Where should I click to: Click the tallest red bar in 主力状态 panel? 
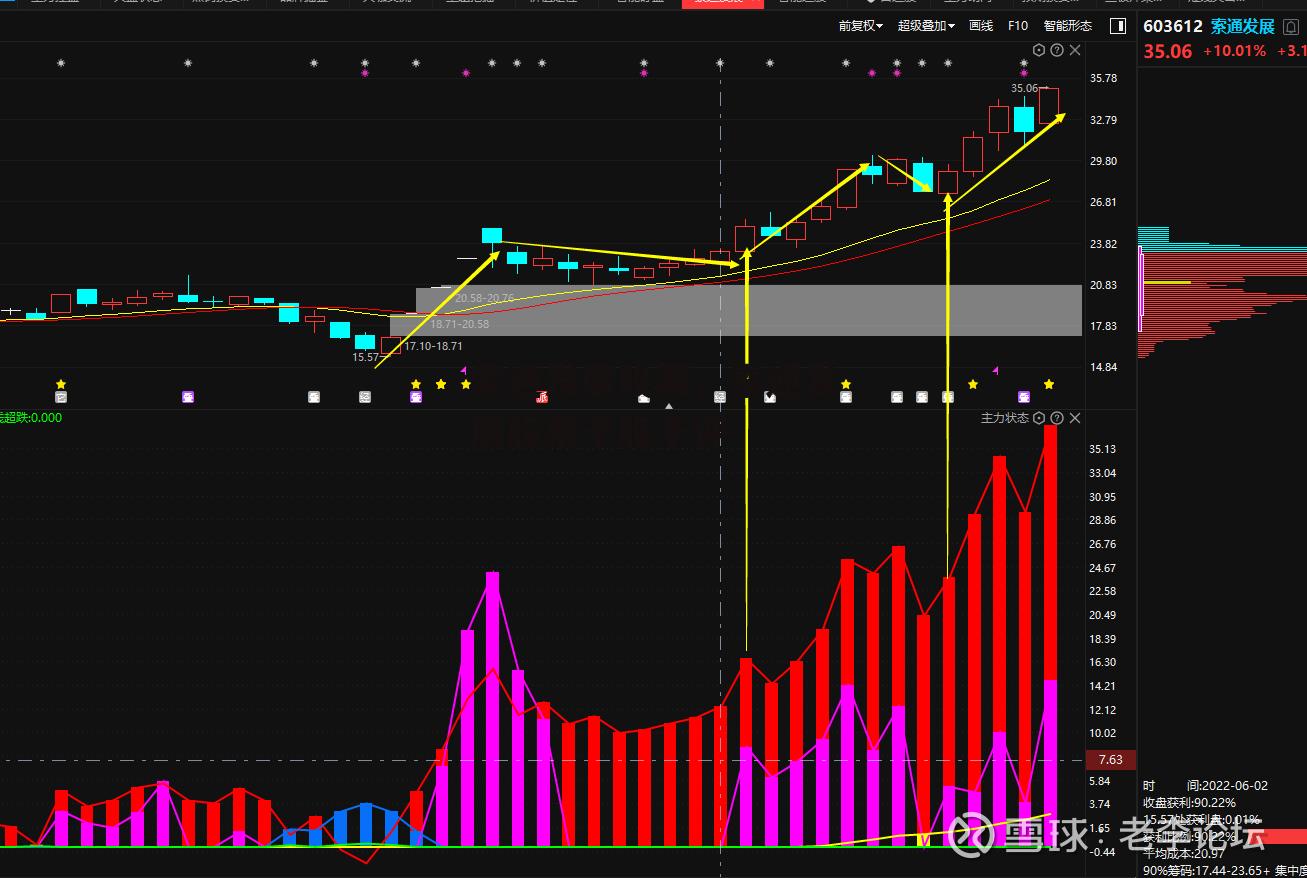1050,636
